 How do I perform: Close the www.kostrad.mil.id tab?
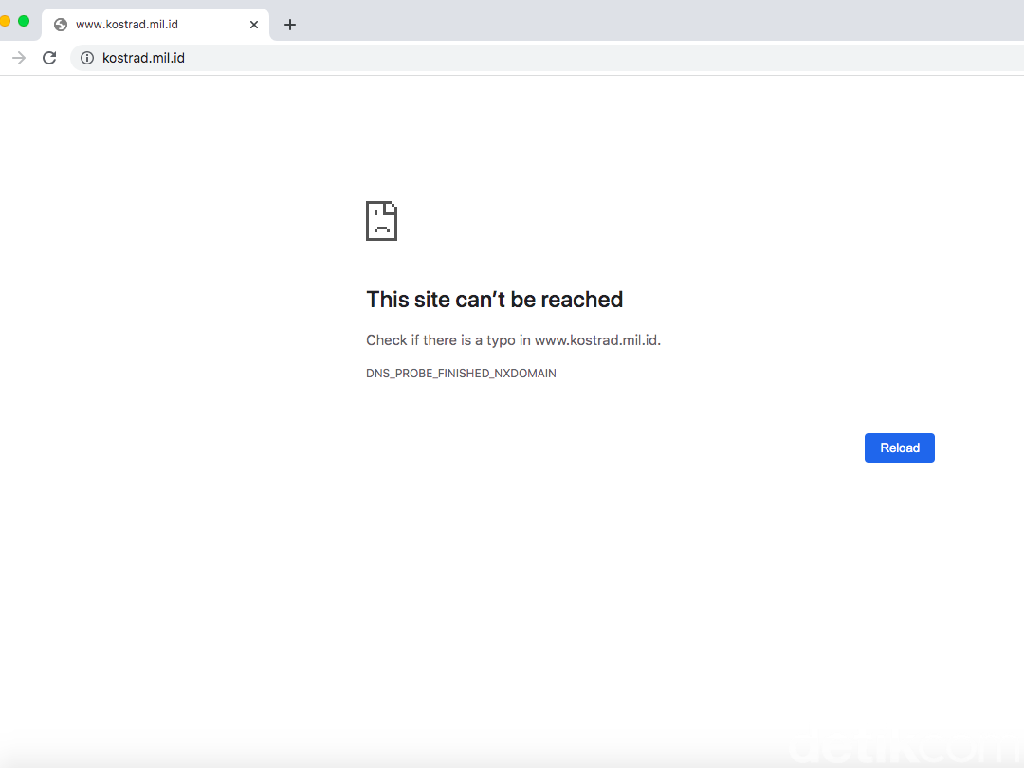coord(254,25)
